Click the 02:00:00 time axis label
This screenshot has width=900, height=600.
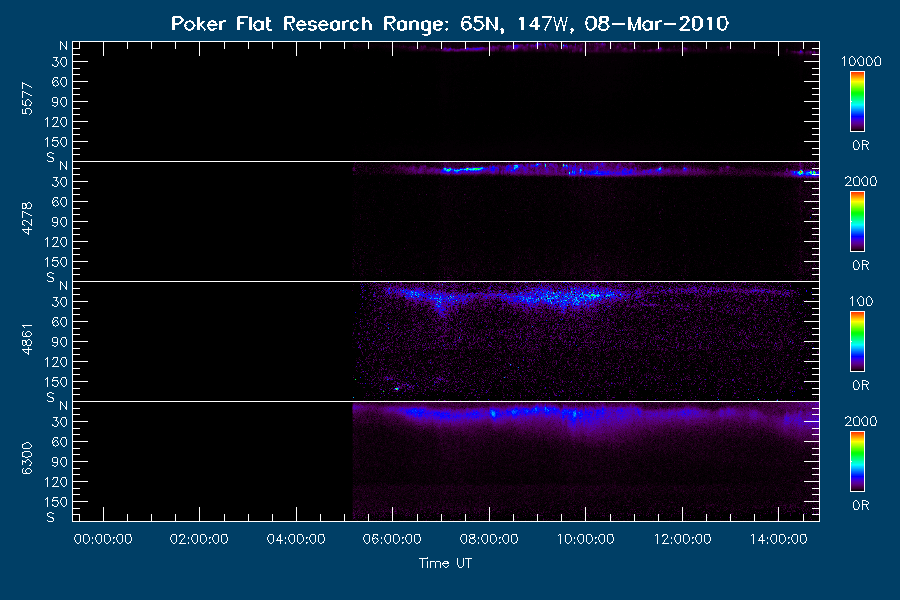click(x=199, y=539)
